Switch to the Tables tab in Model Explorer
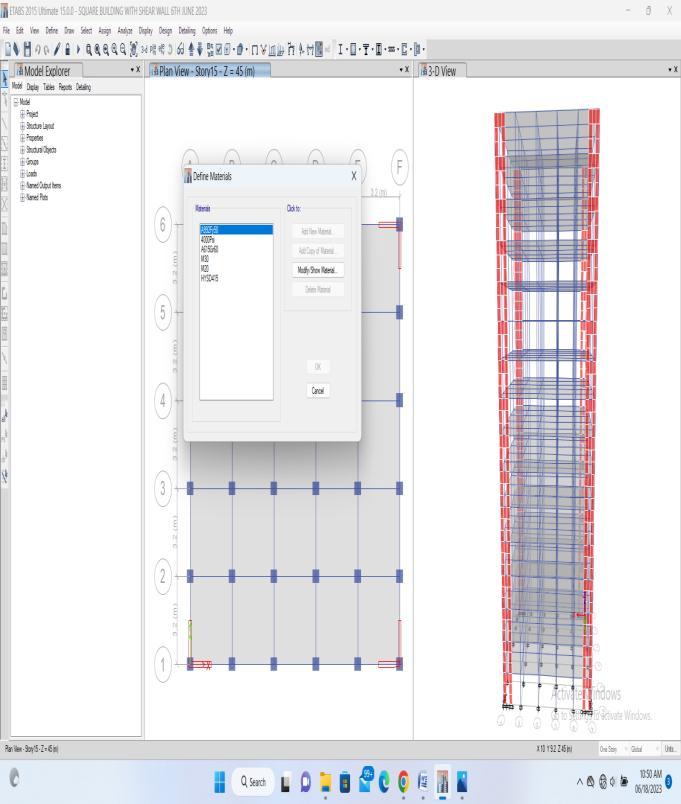The width and height of the screenshot is (681, 804). click(49, 87)
